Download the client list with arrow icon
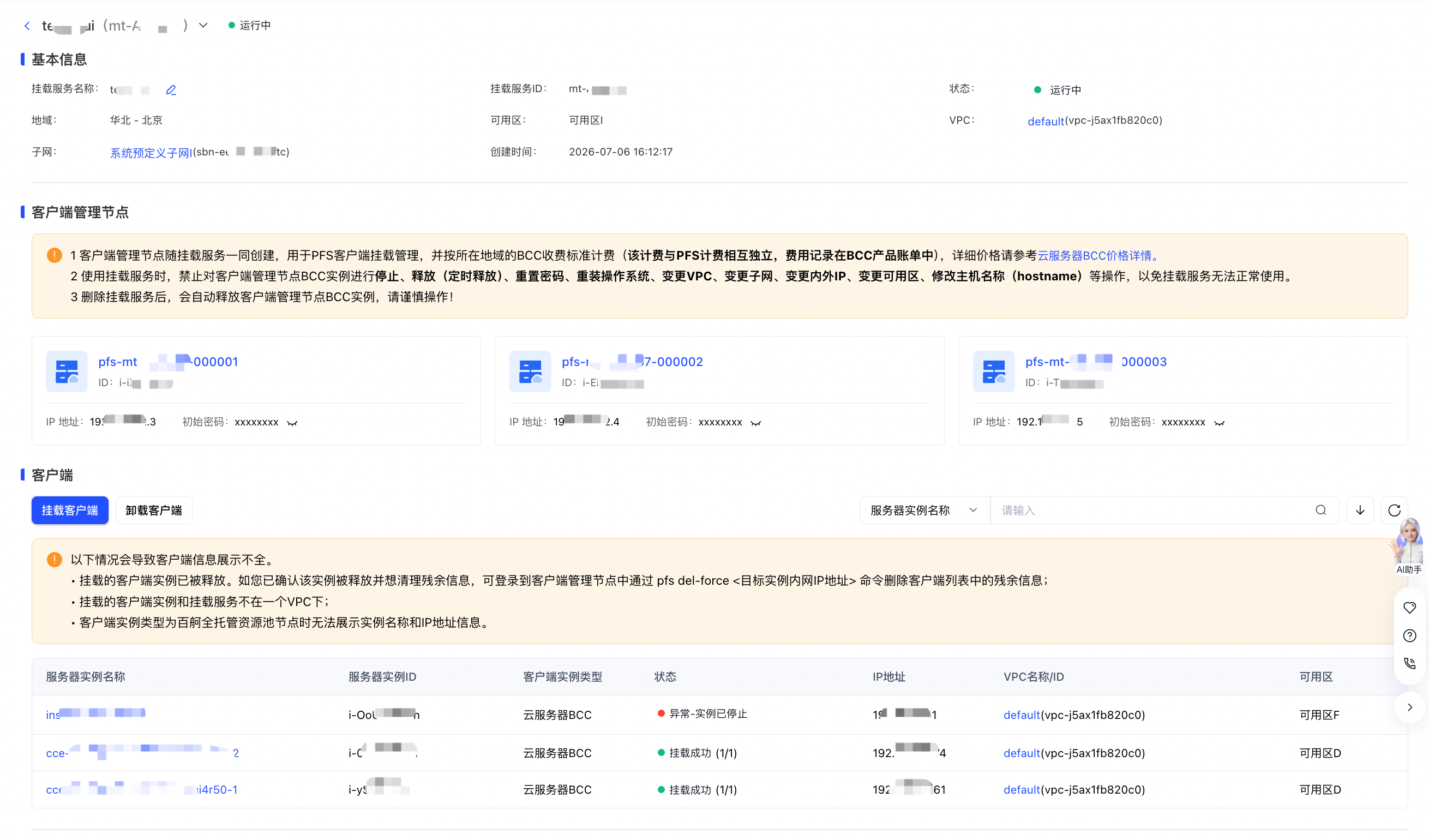Image resolution: width=1429 pixels, height=840 pixels. [1360, 510]
